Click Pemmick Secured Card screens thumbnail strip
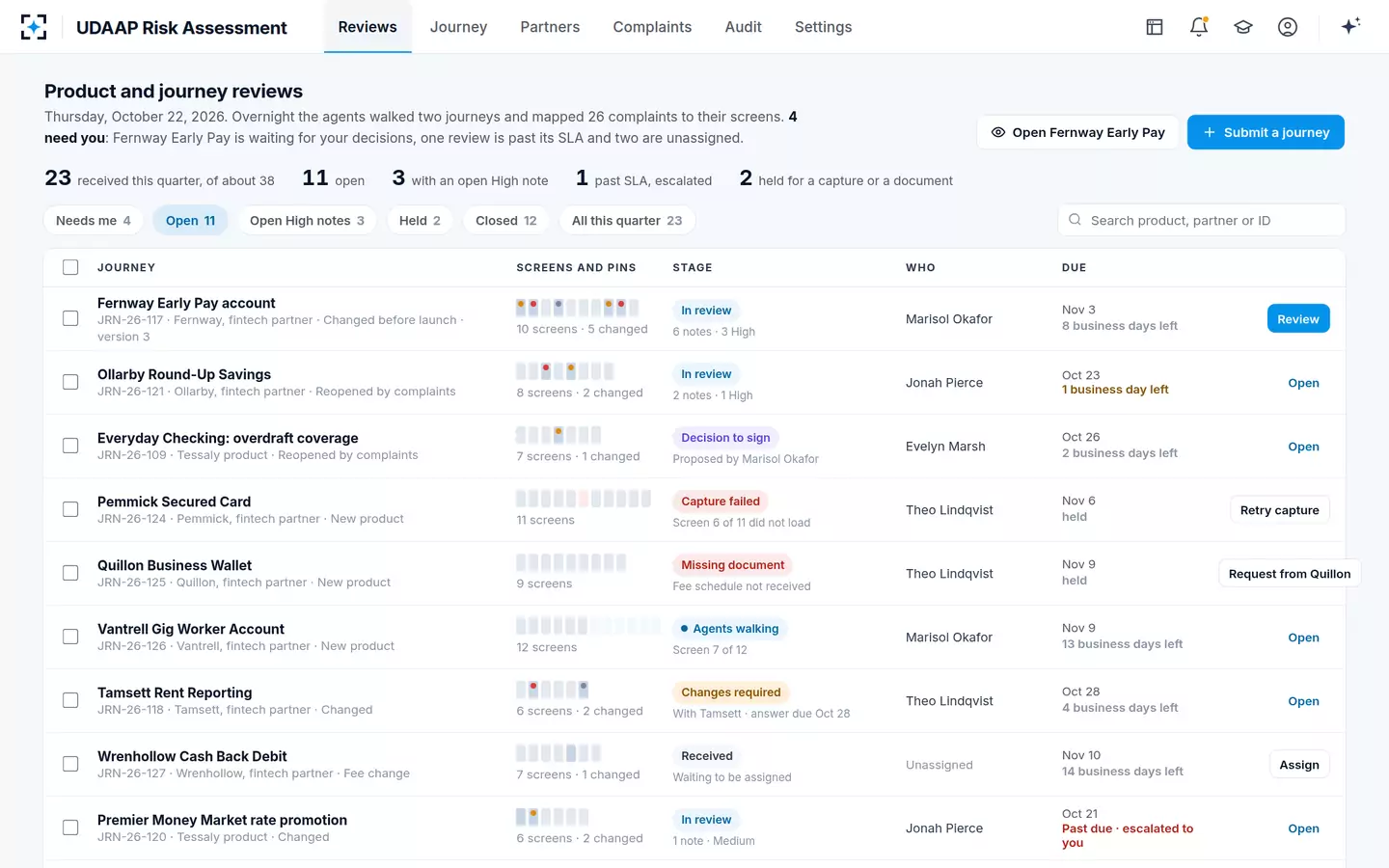The height and width of the screenshot is (868, 1389). coord(584,499)
